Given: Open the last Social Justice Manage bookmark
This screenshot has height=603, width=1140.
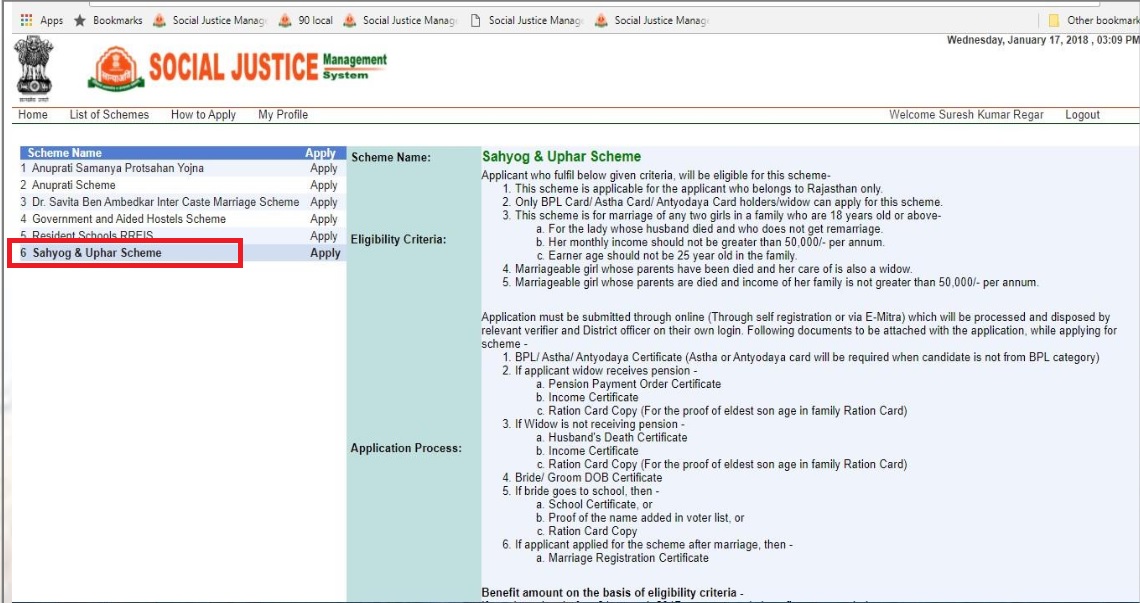Looking at the screenshot, I should click(652, 20).
